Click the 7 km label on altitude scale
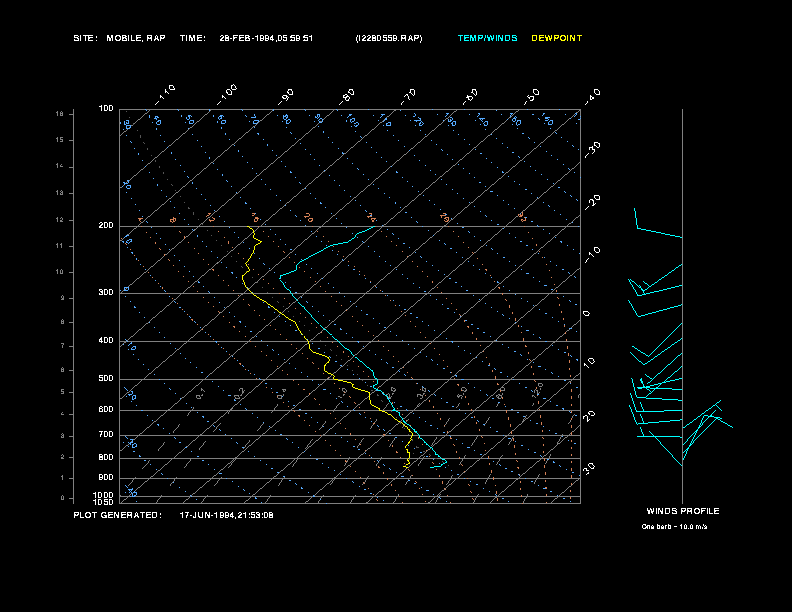The image size is (792, 612). 63,346
